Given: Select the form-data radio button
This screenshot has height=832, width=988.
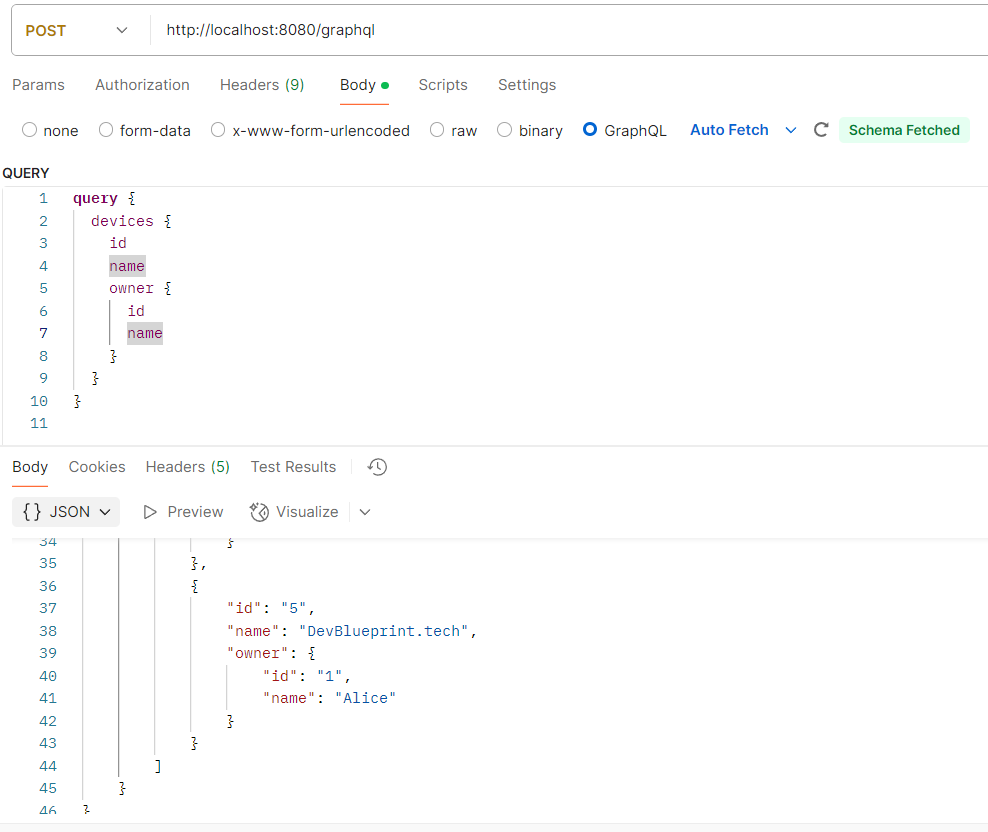Looking at the screenshot, I should (106, 130).
